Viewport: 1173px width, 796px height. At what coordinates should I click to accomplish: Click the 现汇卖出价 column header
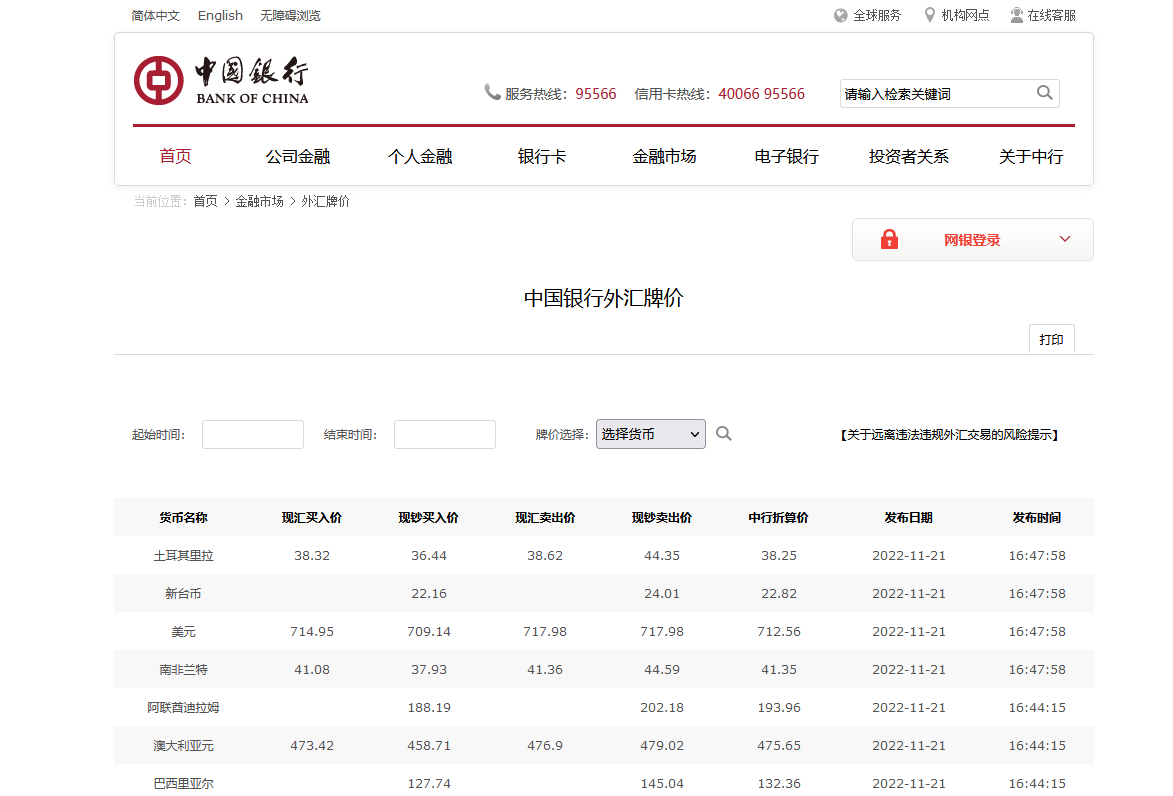(545, 518)
